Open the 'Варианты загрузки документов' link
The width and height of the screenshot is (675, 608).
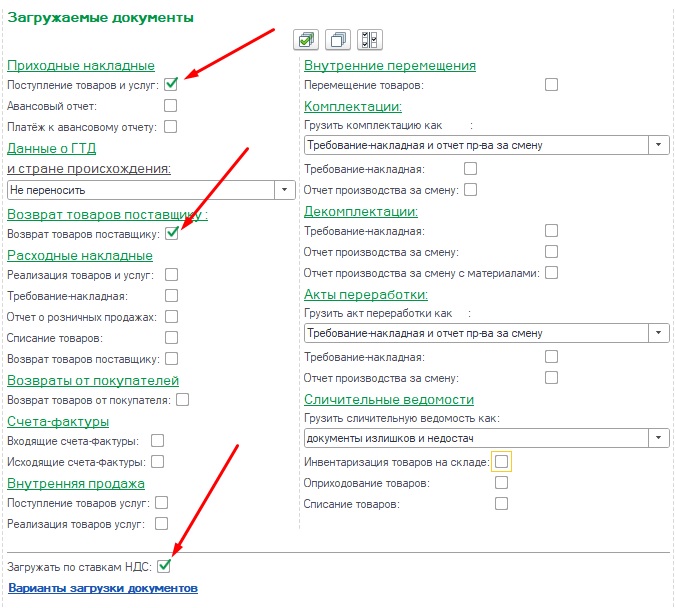point(103,587)
